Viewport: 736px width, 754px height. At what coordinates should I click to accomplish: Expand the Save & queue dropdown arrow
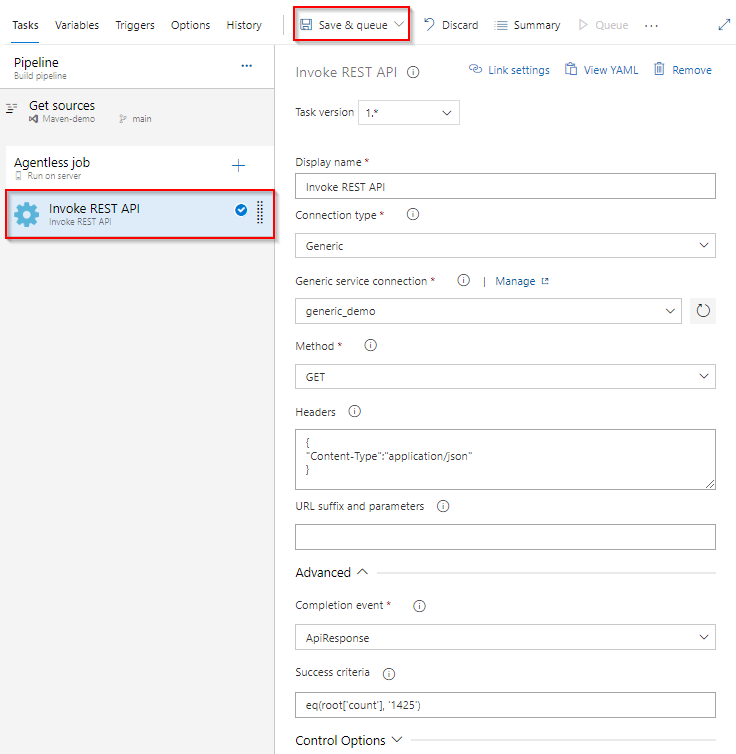399,24
